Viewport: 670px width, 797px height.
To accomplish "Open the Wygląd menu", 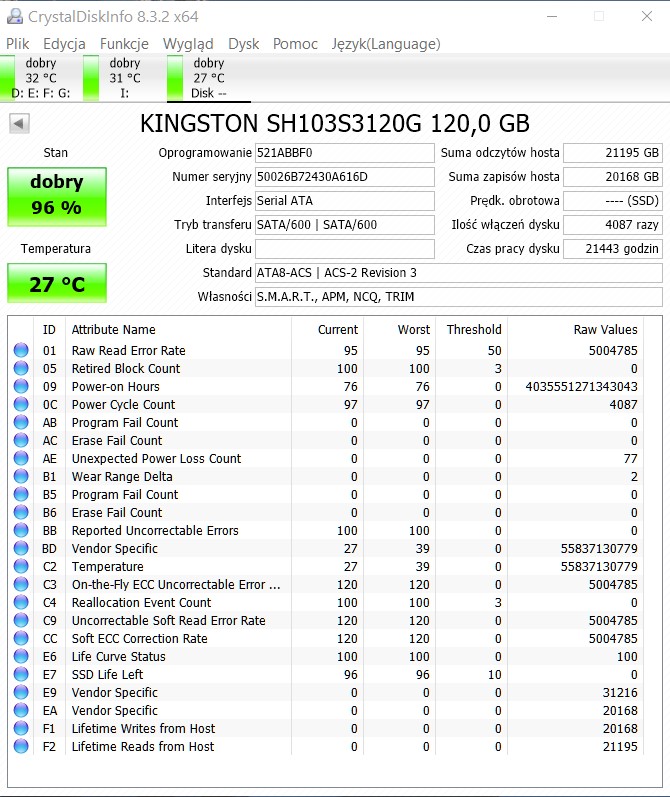I will [188, 44].
